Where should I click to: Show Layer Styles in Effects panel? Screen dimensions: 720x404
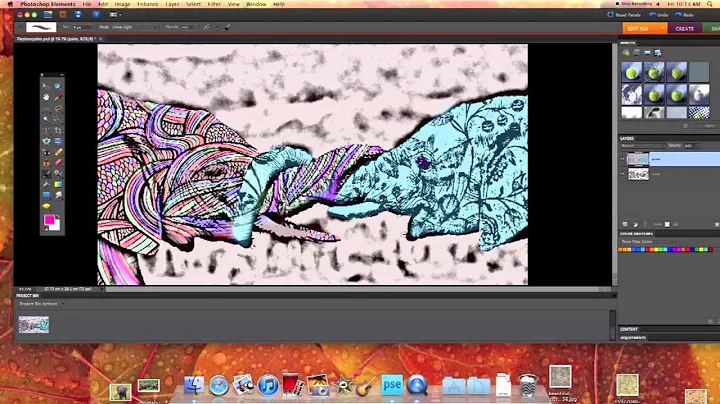pos(636,53)
